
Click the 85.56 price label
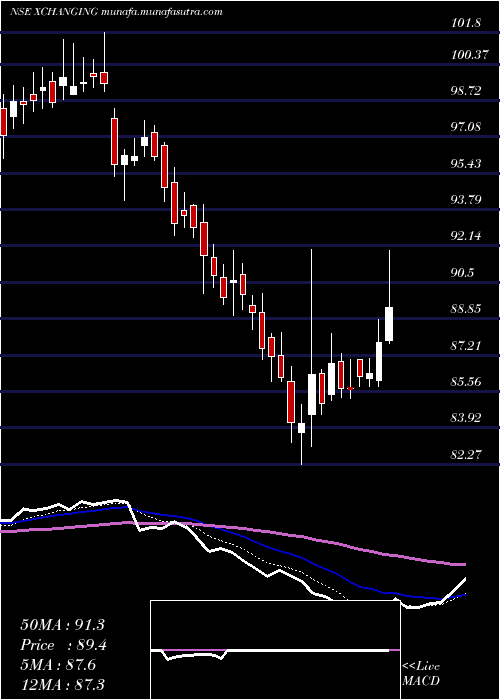click(466, 382)
